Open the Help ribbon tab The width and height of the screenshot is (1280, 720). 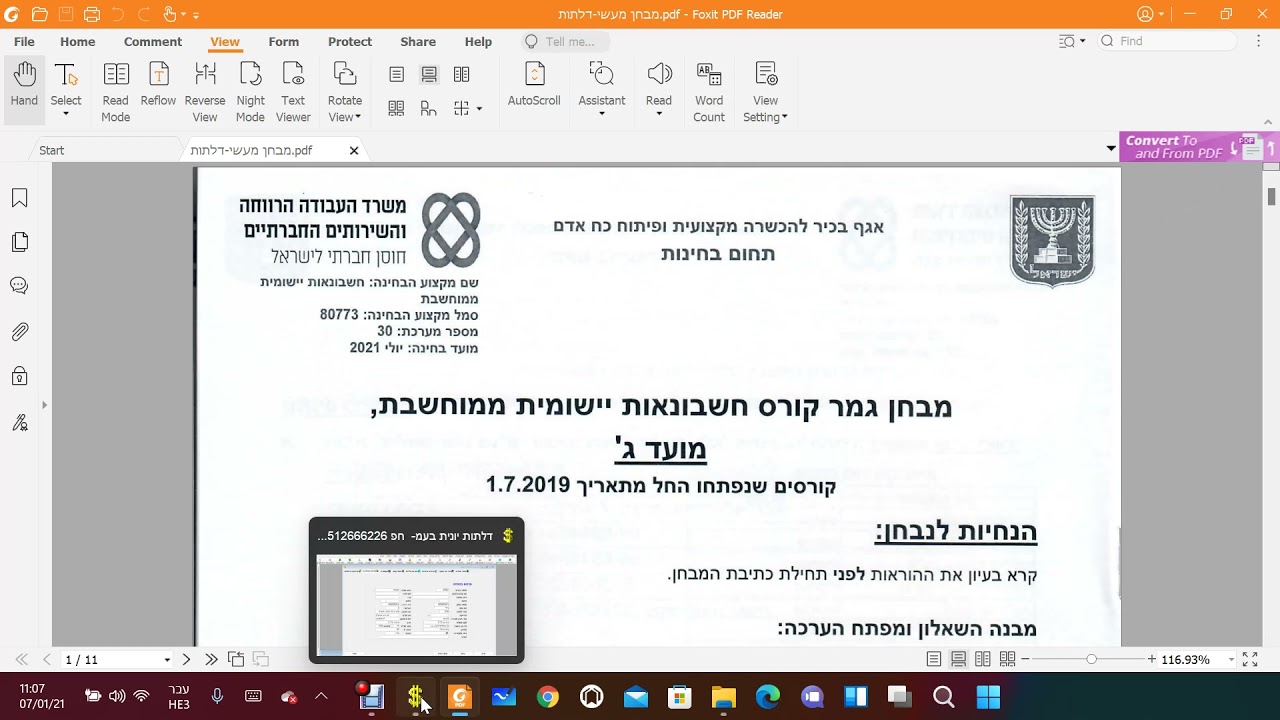click(478, 42)
